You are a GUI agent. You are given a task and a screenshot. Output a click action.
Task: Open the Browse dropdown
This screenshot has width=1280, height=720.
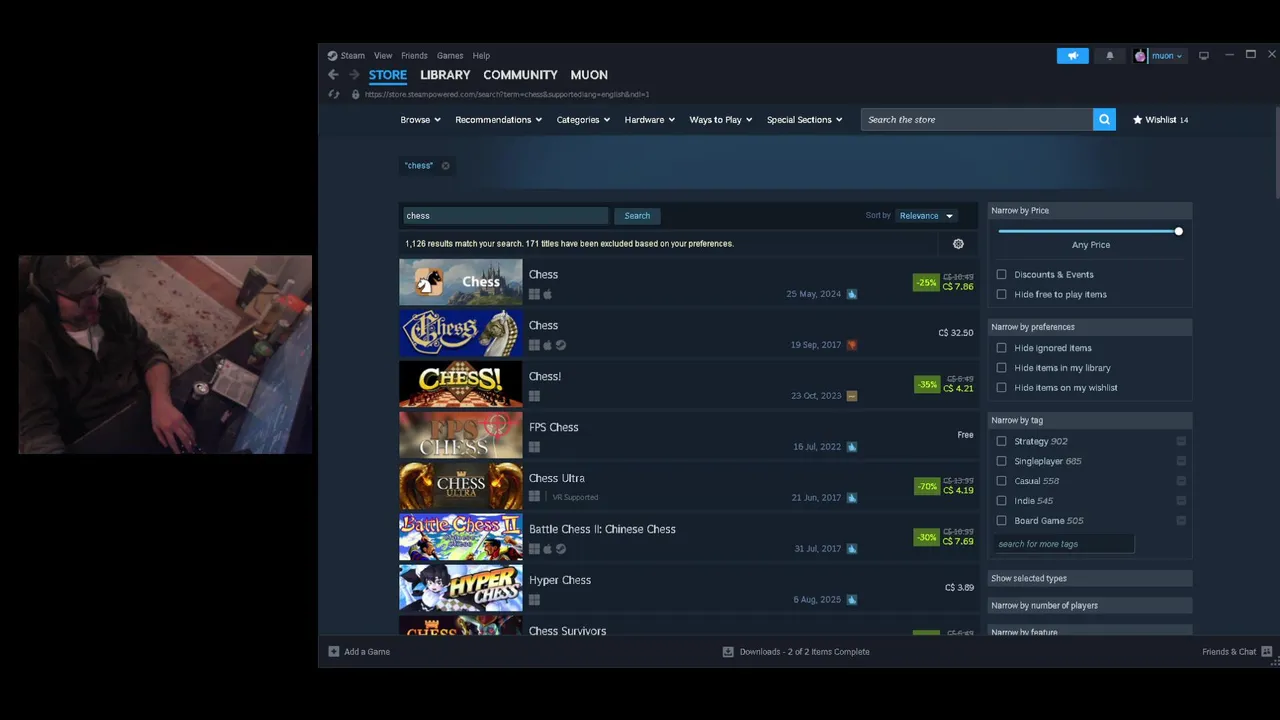pos(420,120)
